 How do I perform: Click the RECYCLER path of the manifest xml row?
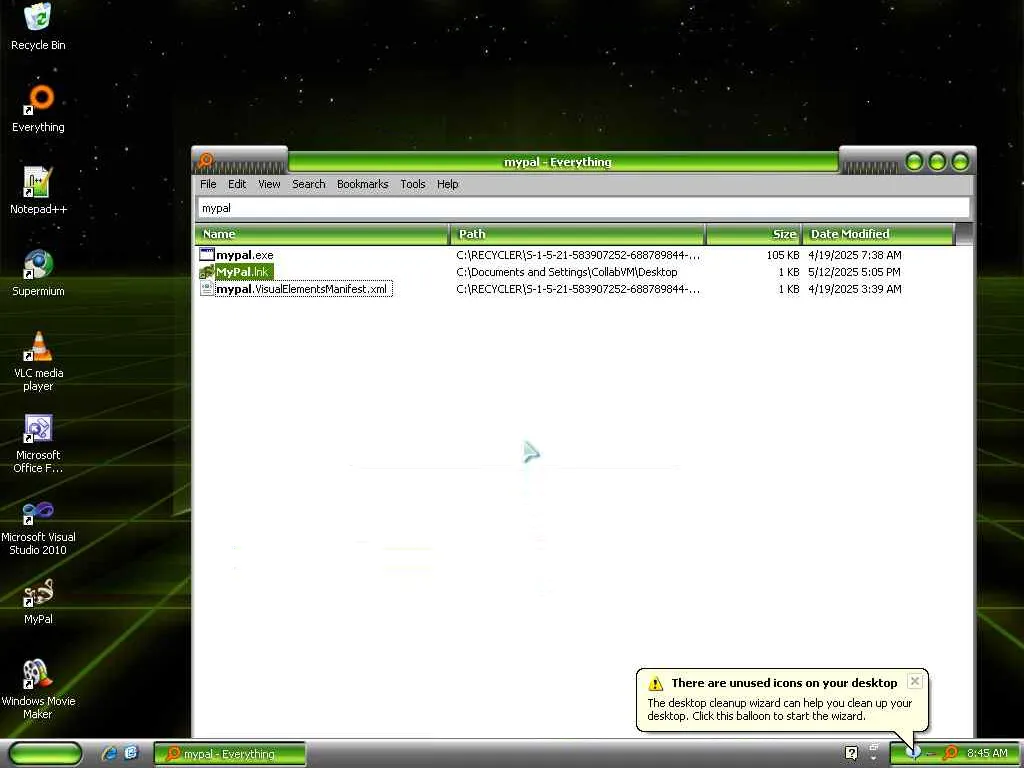point(578,289)
